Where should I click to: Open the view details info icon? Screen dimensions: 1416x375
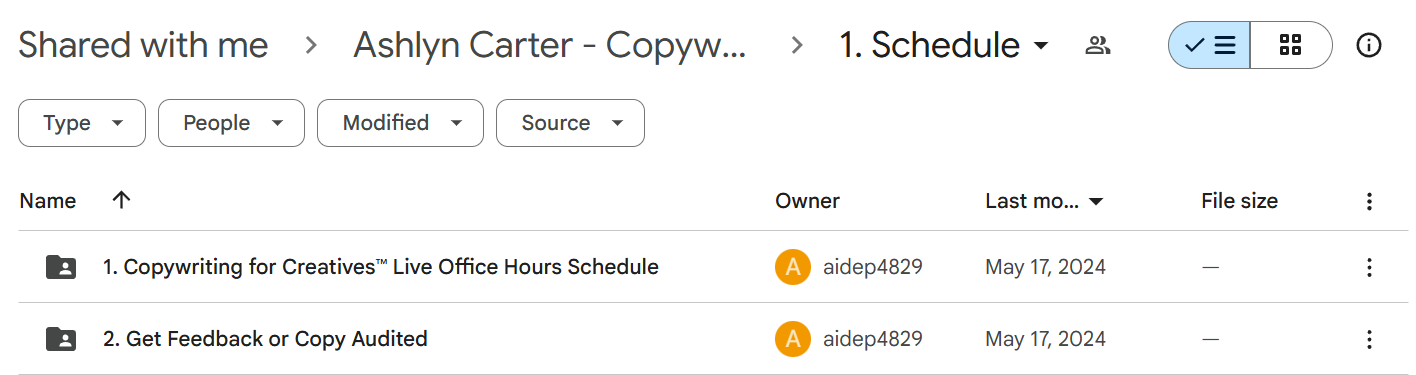coord(1368,45)
